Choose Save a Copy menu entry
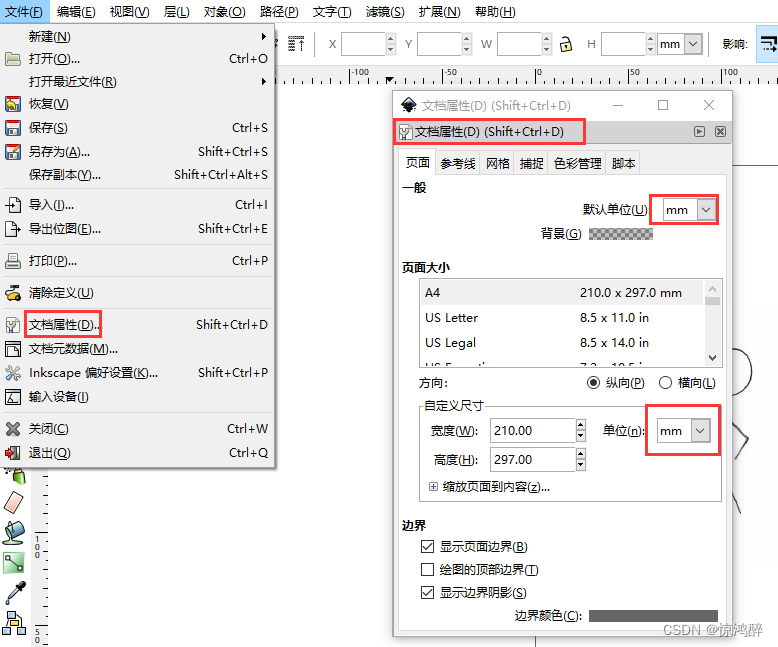 click(137, 175)
